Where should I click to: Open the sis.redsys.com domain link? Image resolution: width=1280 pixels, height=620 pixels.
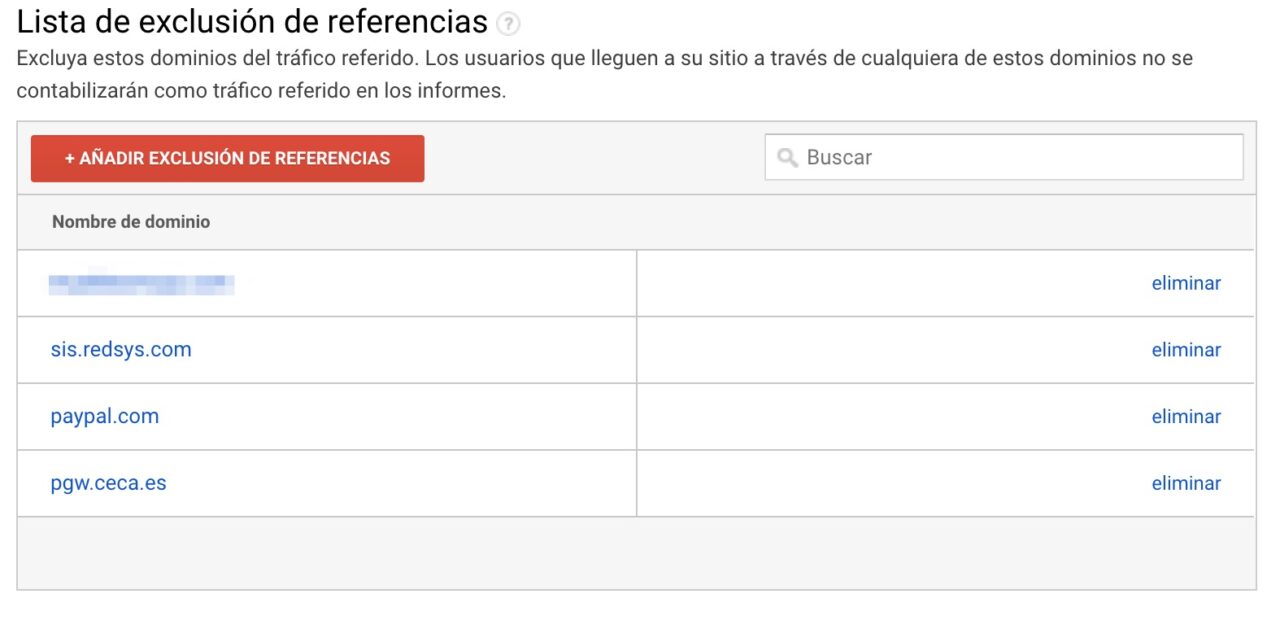pos(121,349)
